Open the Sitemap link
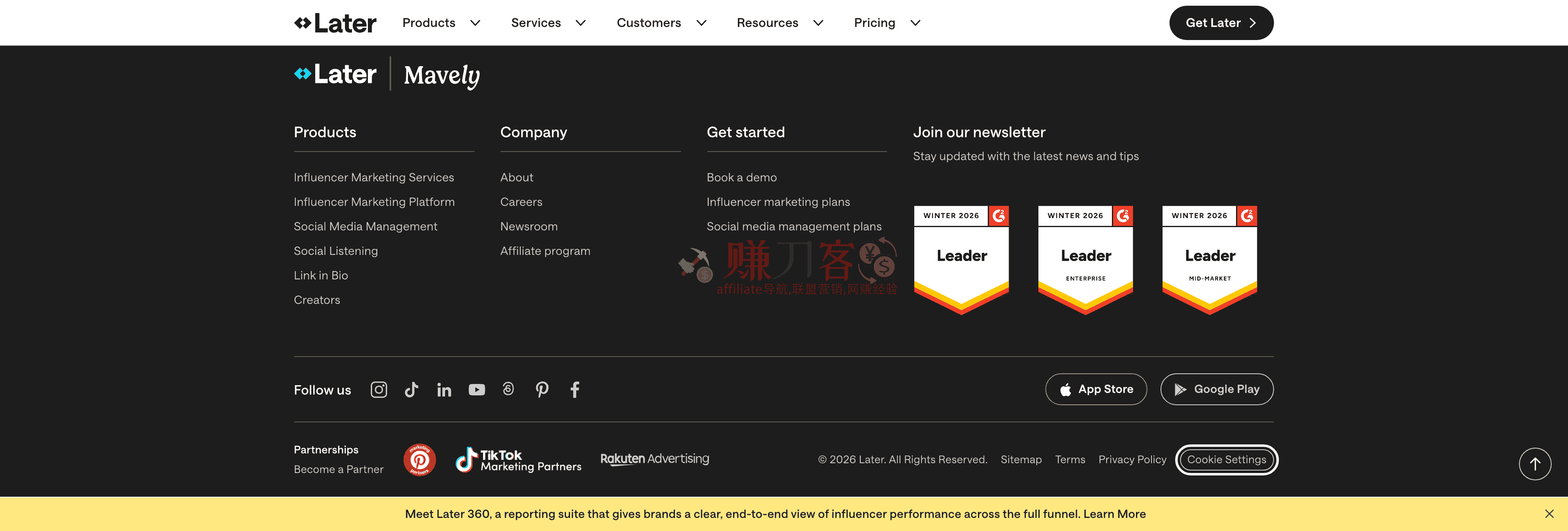Image resolution: width=1568 pixels, height=531 pixels. coord(1021,460)
